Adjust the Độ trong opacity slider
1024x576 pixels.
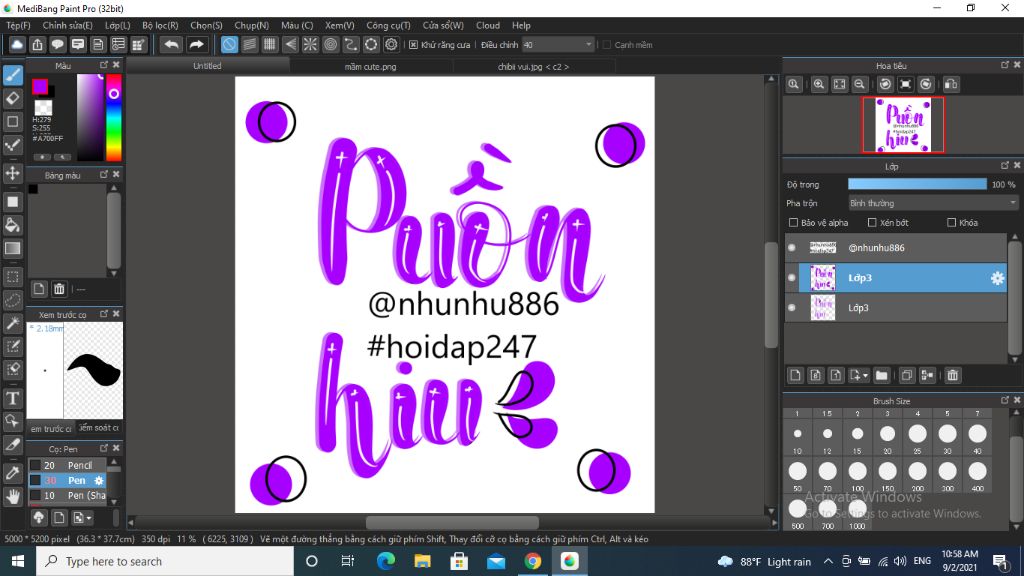coord(917,185)
